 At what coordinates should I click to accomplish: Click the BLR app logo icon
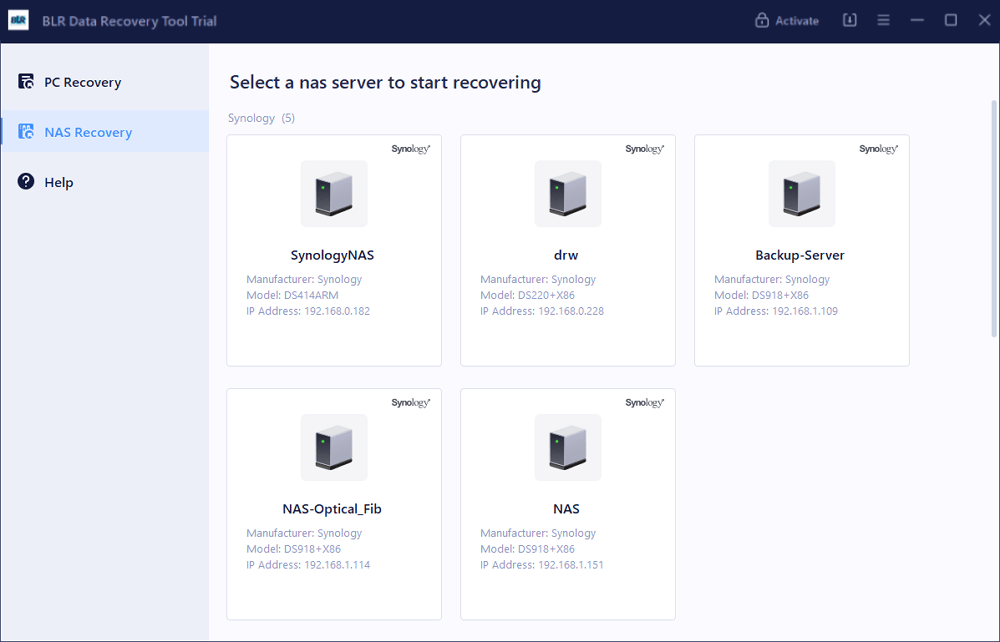(18, 20)
